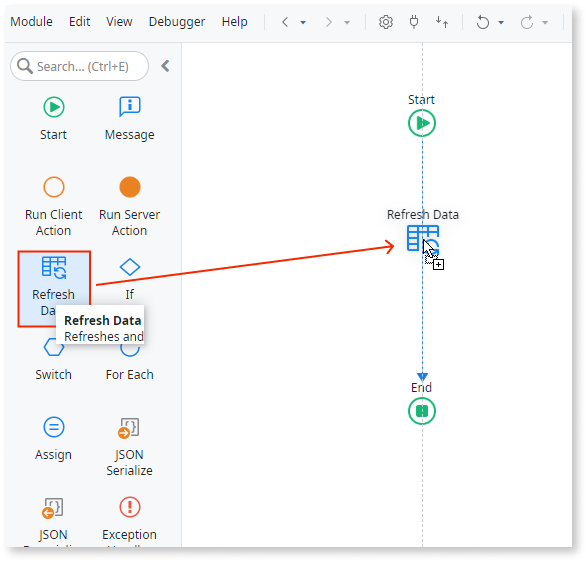
Task: Collapse the toolbox panel with the chevron
Action: point(165,66)
